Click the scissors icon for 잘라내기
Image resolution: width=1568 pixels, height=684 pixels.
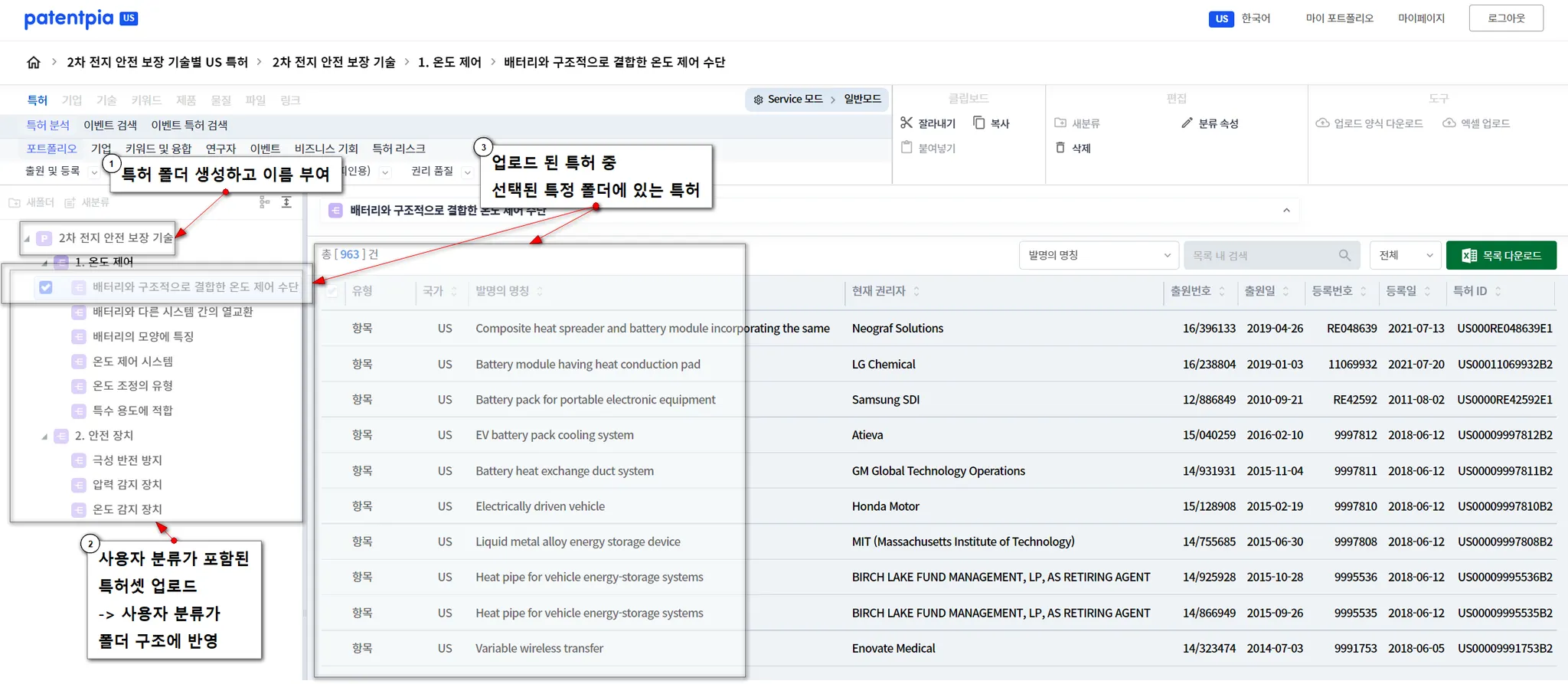[906, 123]
